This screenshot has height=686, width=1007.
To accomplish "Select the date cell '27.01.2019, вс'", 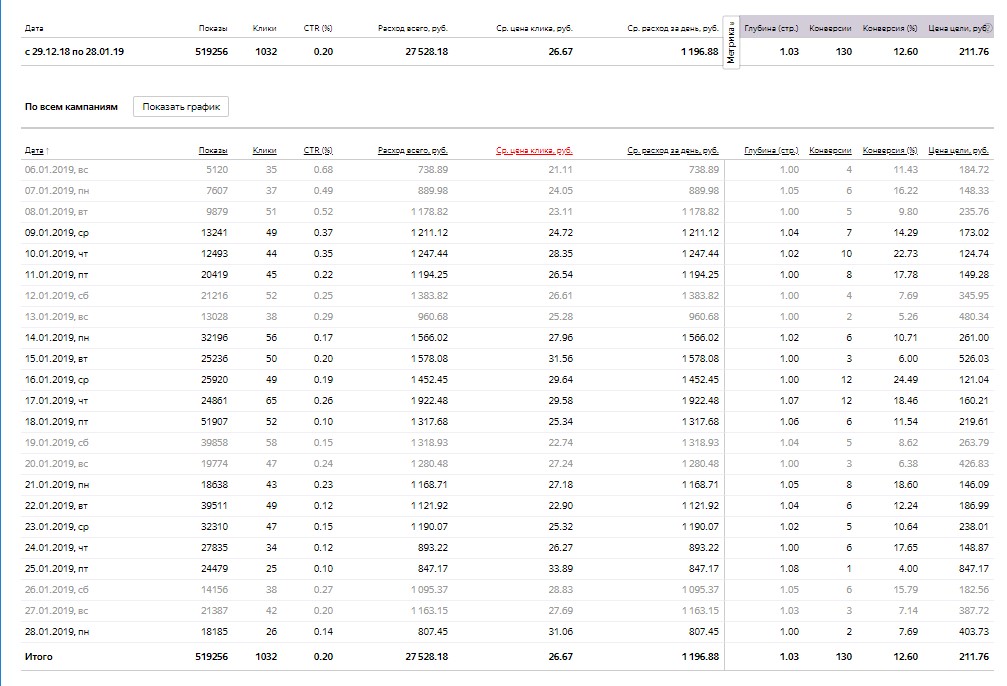I will (x=57, y=610).
